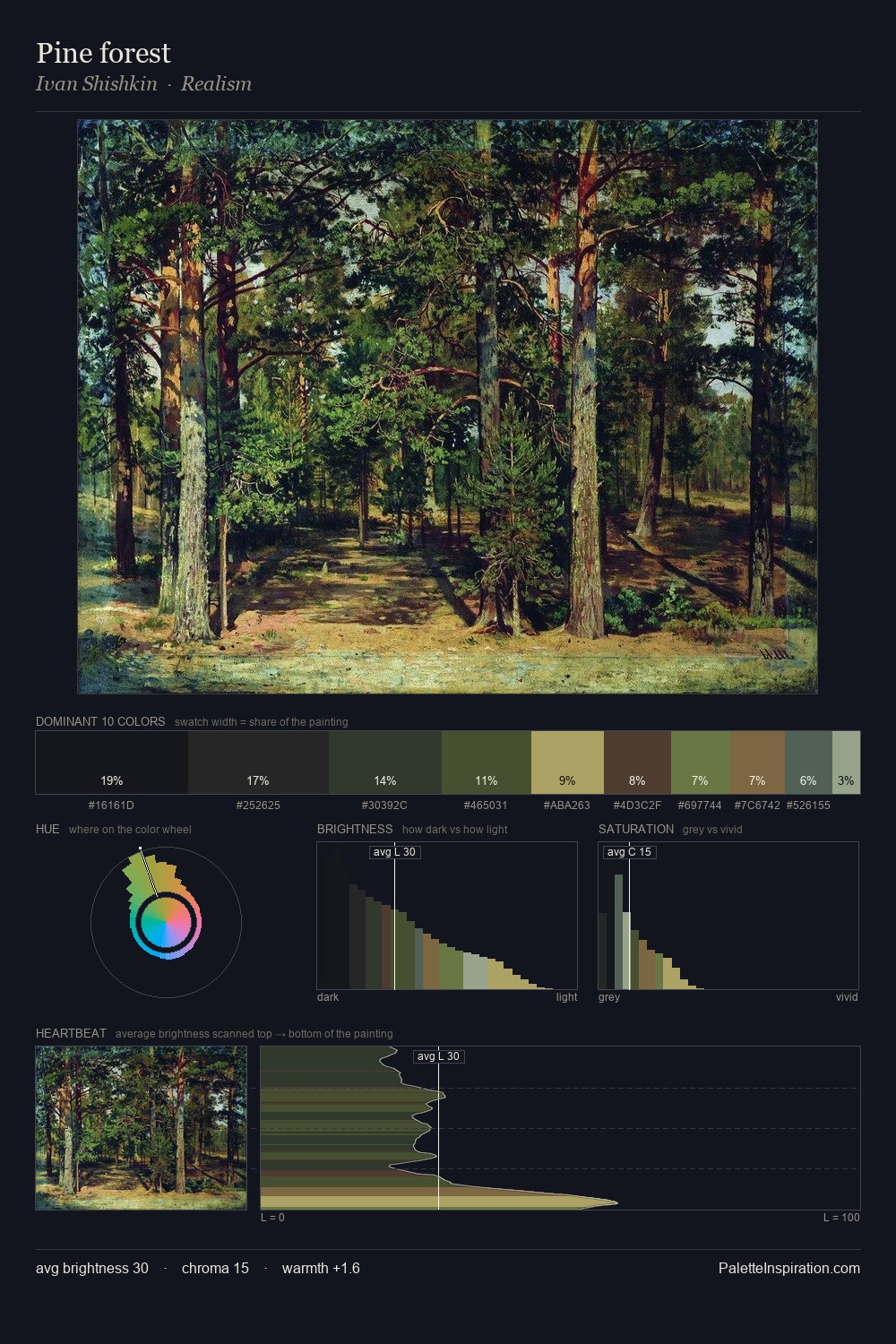Viewport: 896px width, 1344px height.
Task: Click hex code '#252625'
Action: pos(258,805)
